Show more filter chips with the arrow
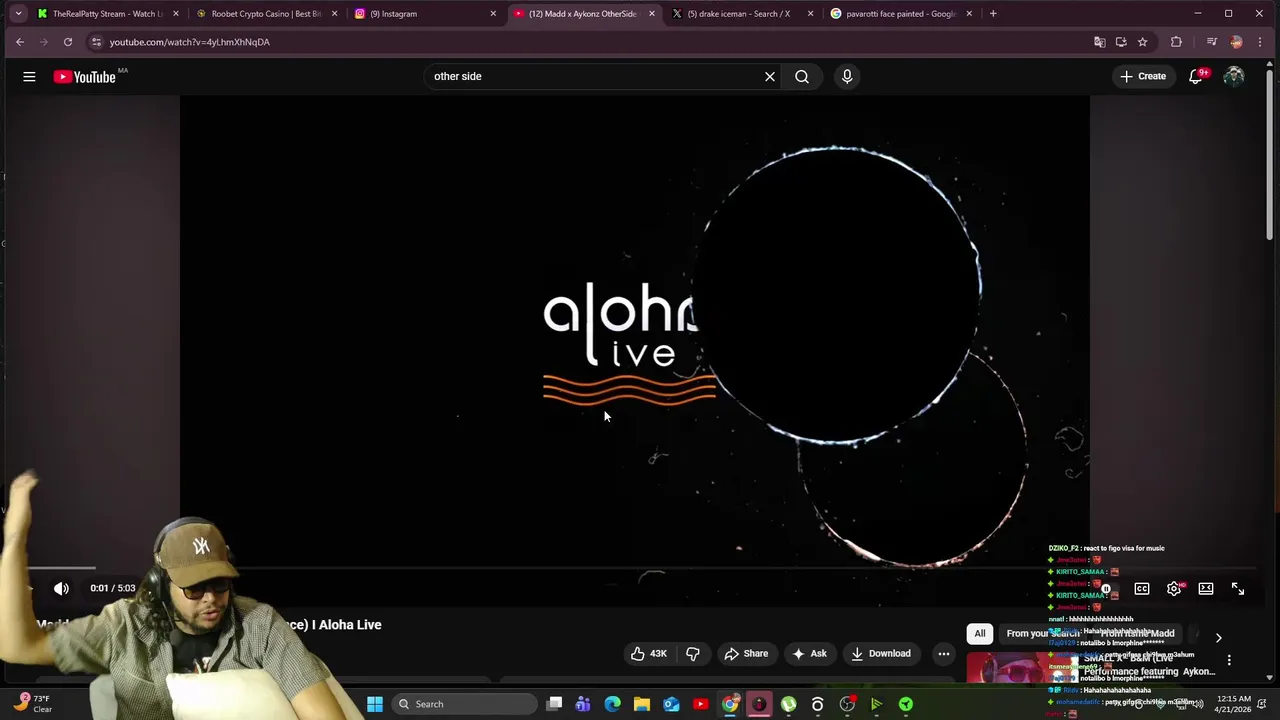The image size is (1280, 720). (1218, 637)
